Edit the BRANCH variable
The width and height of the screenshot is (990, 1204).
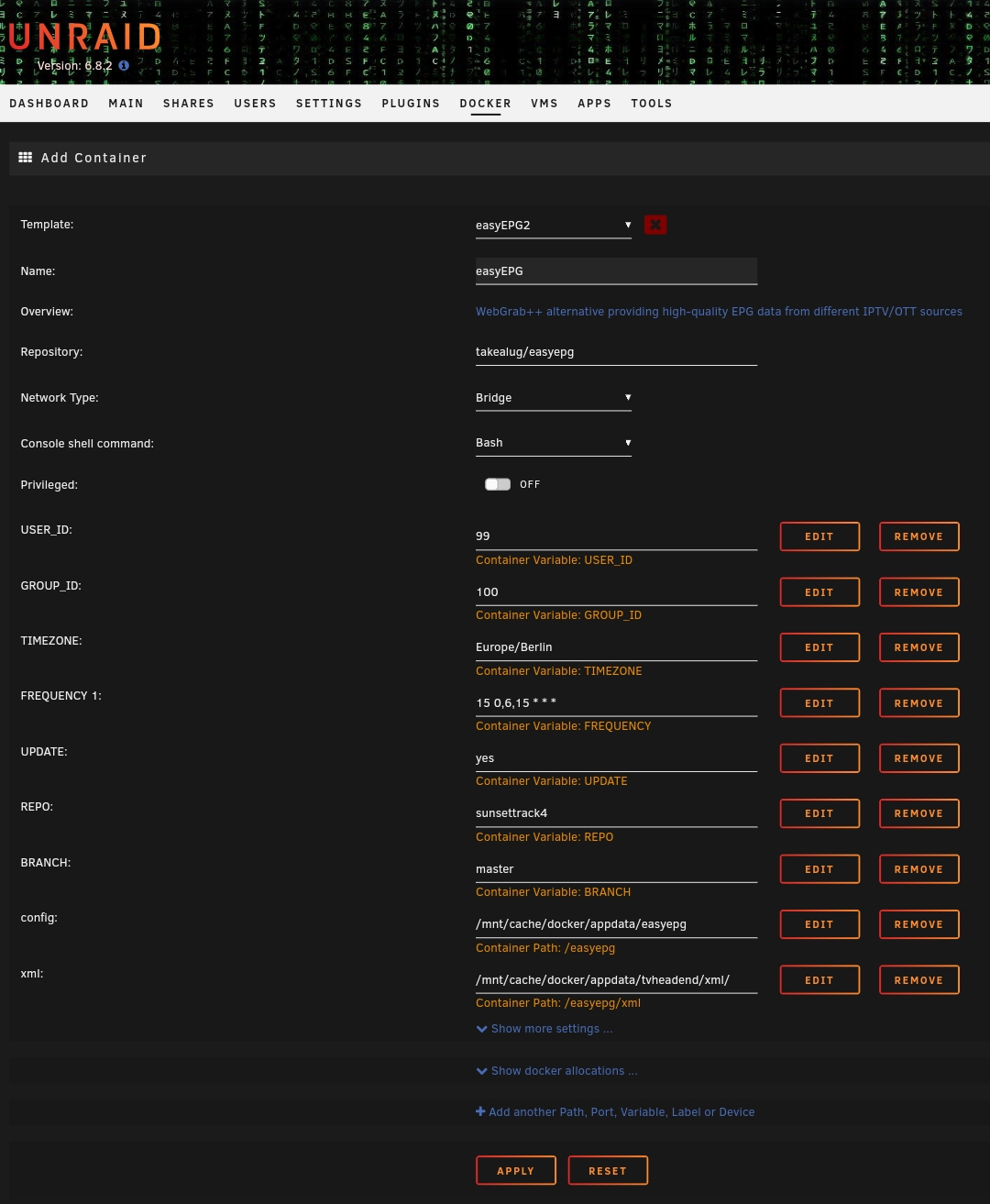point(819,869)
